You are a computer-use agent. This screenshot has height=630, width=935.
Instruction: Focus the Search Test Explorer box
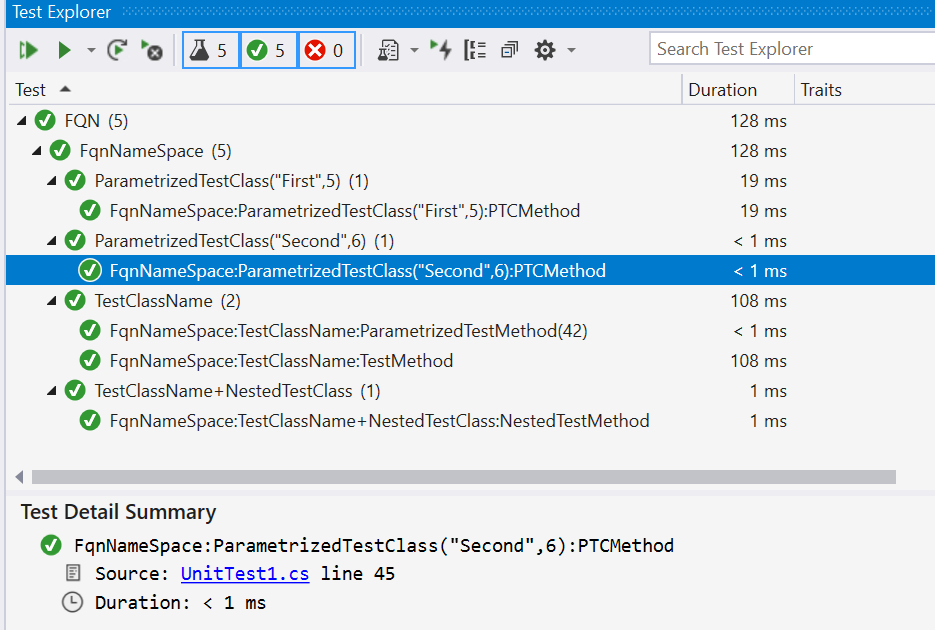[x=792, y=49]
